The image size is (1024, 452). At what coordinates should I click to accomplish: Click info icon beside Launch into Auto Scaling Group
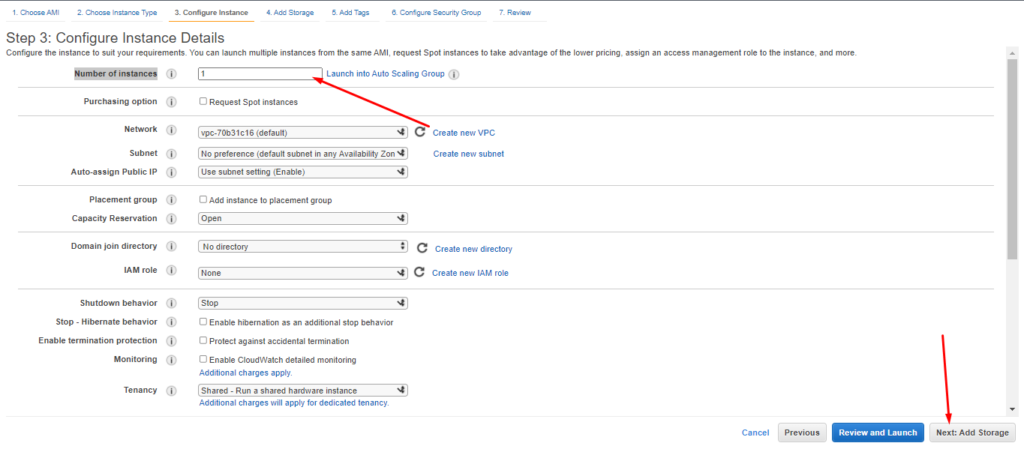[455, 74]
